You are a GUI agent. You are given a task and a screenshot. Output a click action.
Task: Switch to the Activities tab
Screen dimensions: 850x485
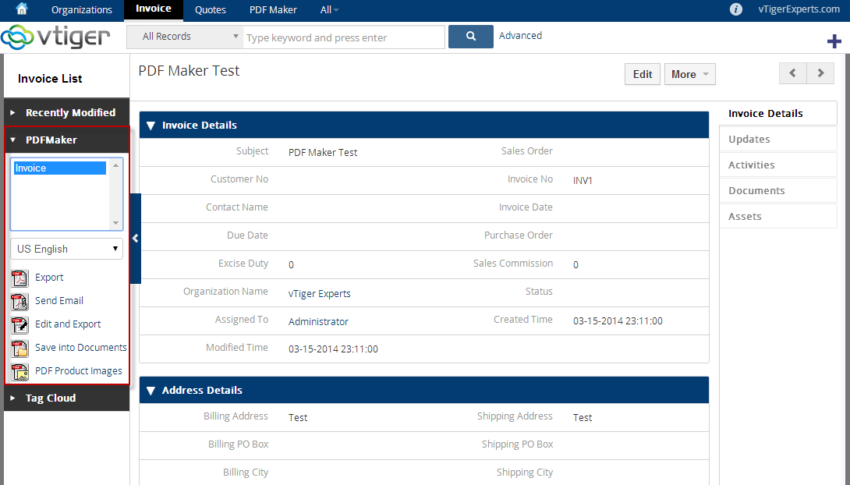(778, 165)
